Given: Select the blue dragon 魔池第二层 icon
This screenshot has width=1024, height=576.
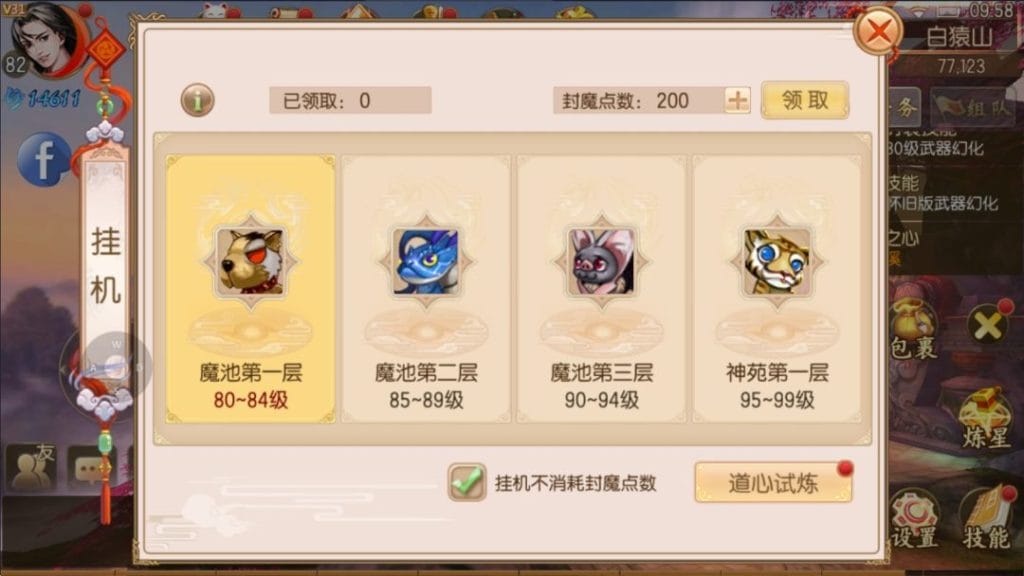Looking at the screenshot, I should (x=426, y=261).
